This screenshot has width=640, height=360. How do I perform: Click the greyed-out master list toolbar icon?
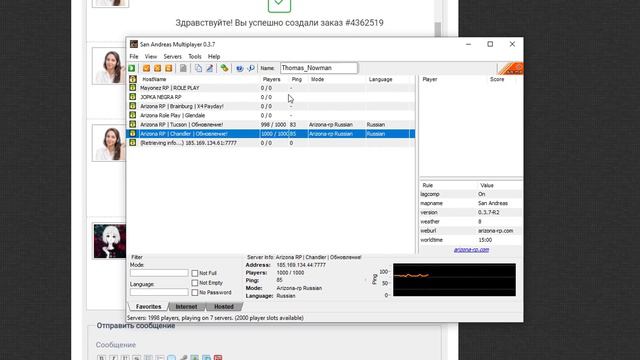point(183,68)
